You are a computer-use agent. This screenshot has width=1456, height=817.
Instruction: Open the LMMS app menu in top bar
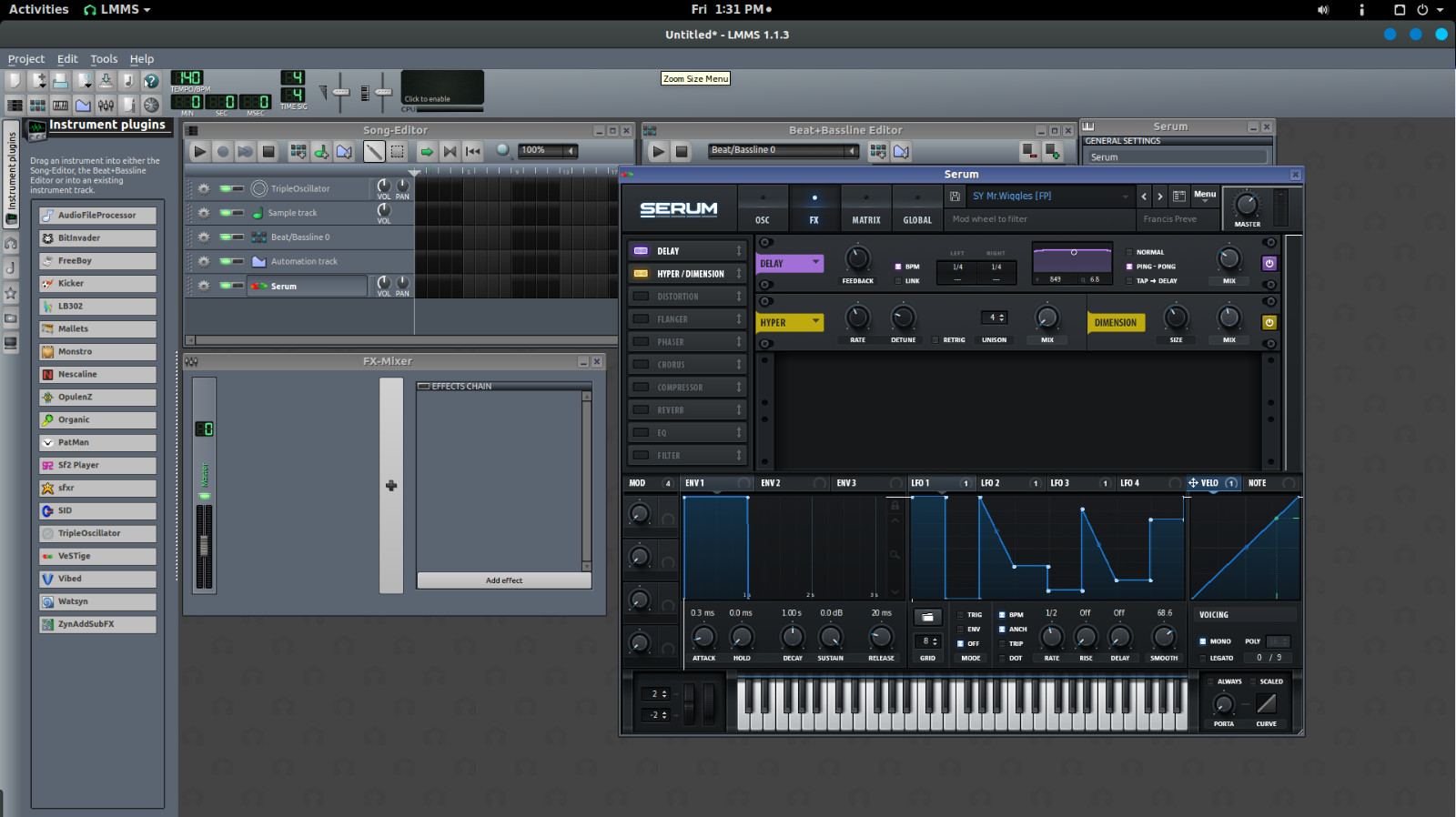(117, 9)
